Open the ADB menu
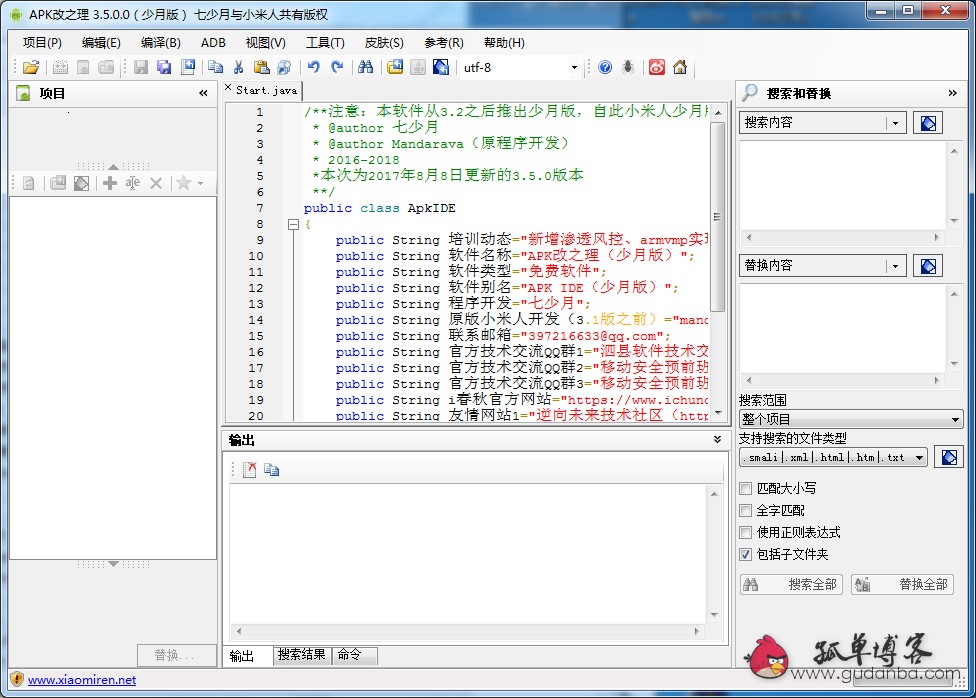Screen dimensions: 976x698 (213, 43)
